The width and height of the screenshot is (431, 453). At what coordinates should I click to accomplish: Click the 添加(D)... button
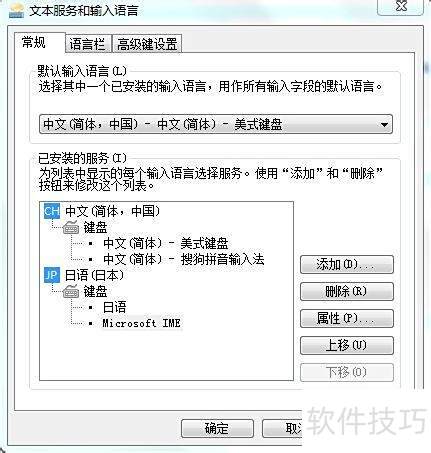(347, 264)
